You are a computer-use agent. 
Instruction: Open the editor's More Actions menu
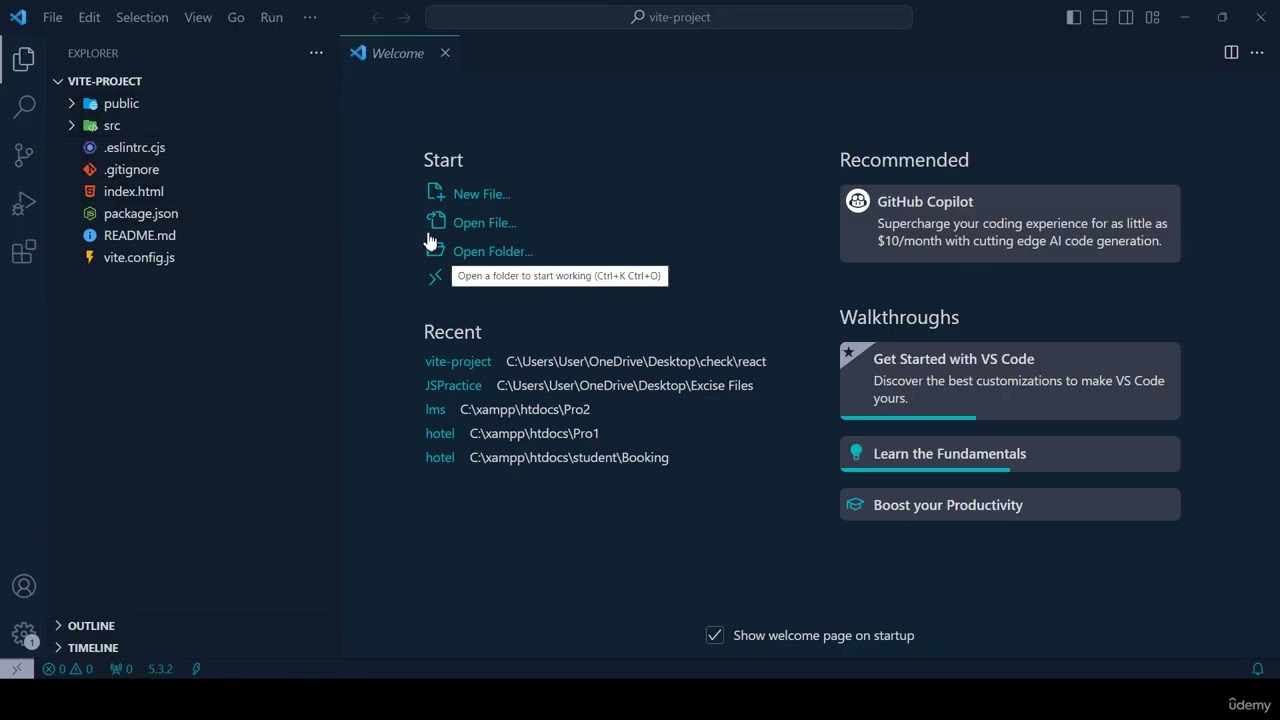pos(1257,53)
